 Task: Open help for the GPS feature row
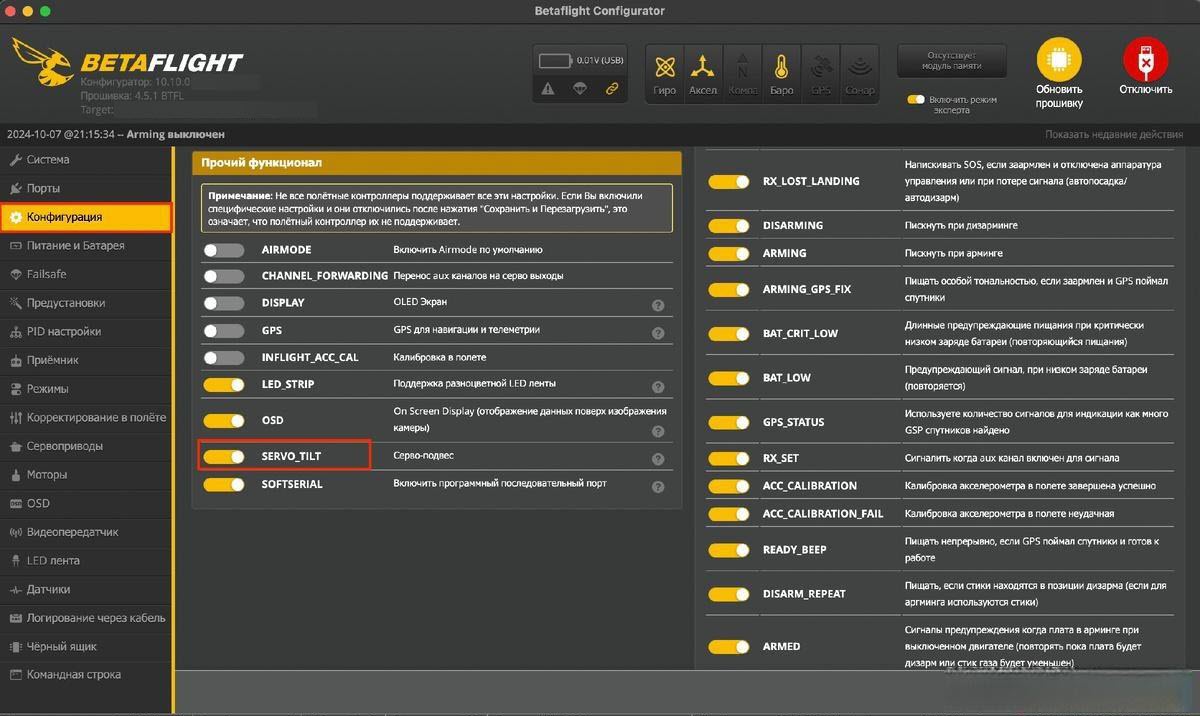pyautogui.click(x=658, y=333)
